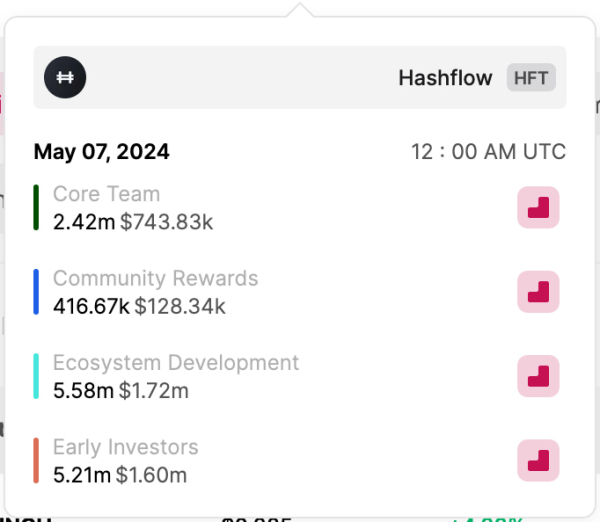The width and height of the screenshot is (600, 522).
Task: Click the blue Community Rewards color bar
Action: [36, 291]
